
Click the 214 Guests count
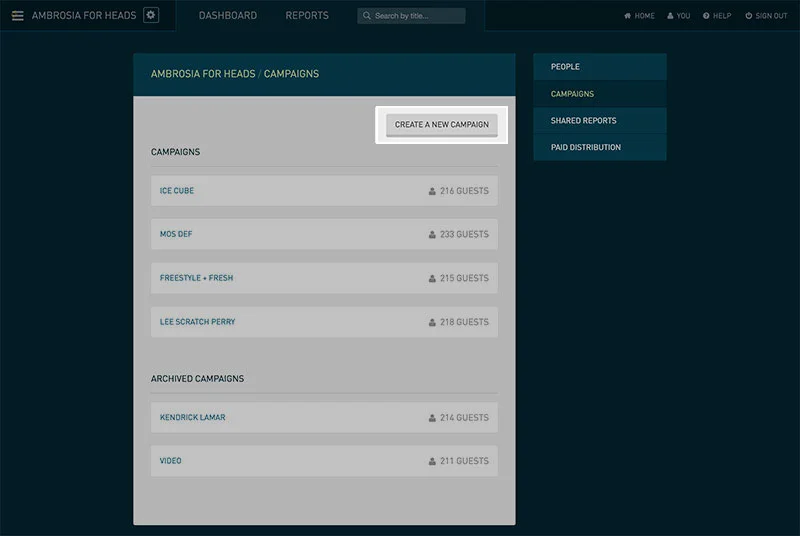click(464, 417)
